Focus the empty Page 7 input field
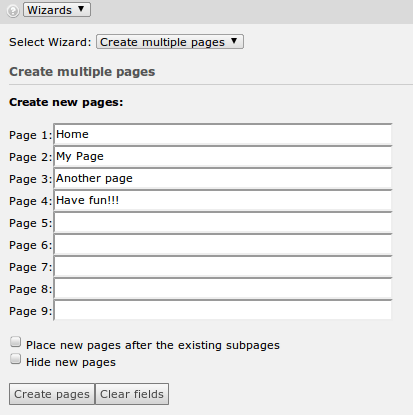 pyautogui.click(x=223, y=266)
